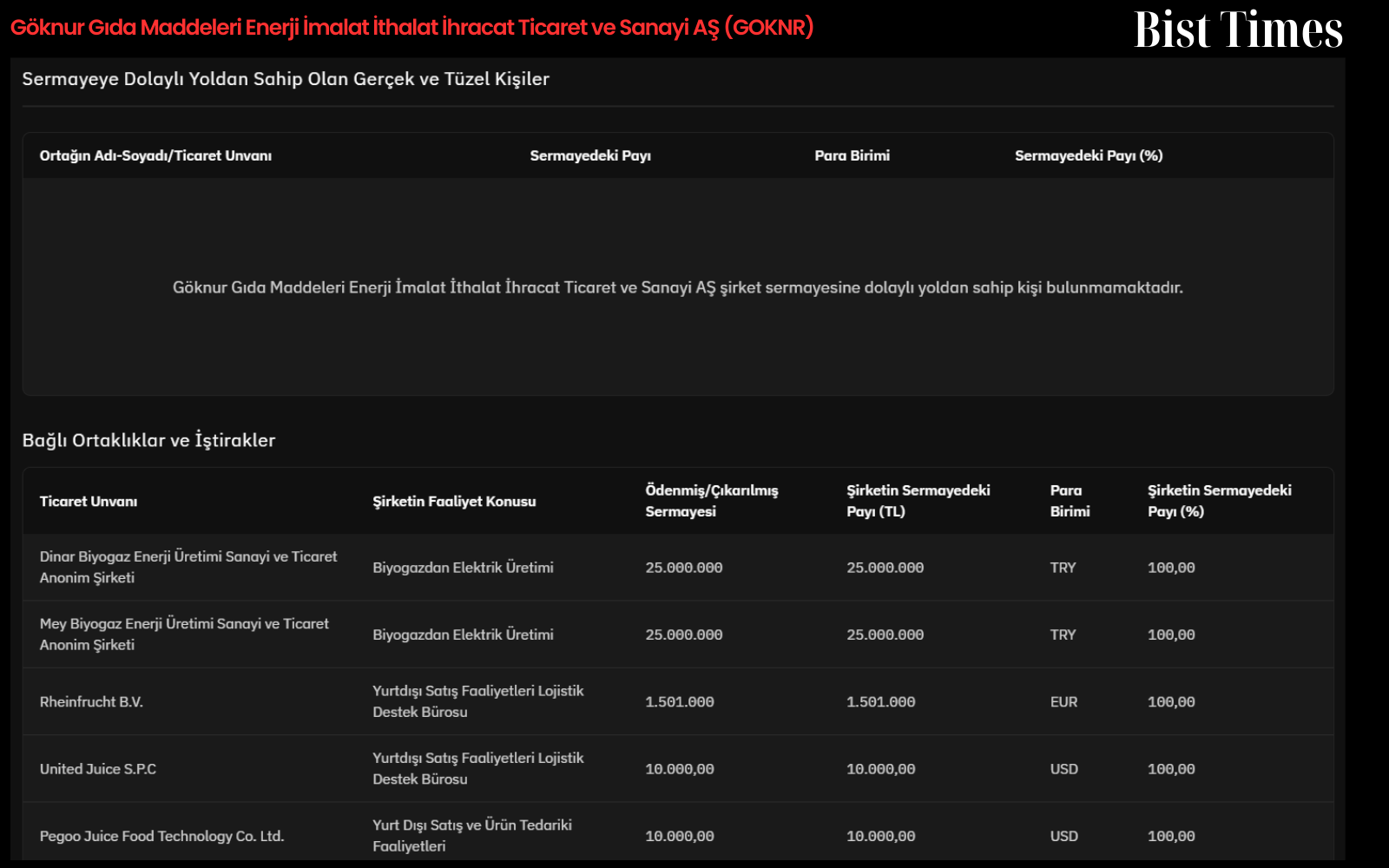1389x868 pixels.
Task: Click Mey Biyogaz capital share 25.000.000
Action: (x=885, y=635)
